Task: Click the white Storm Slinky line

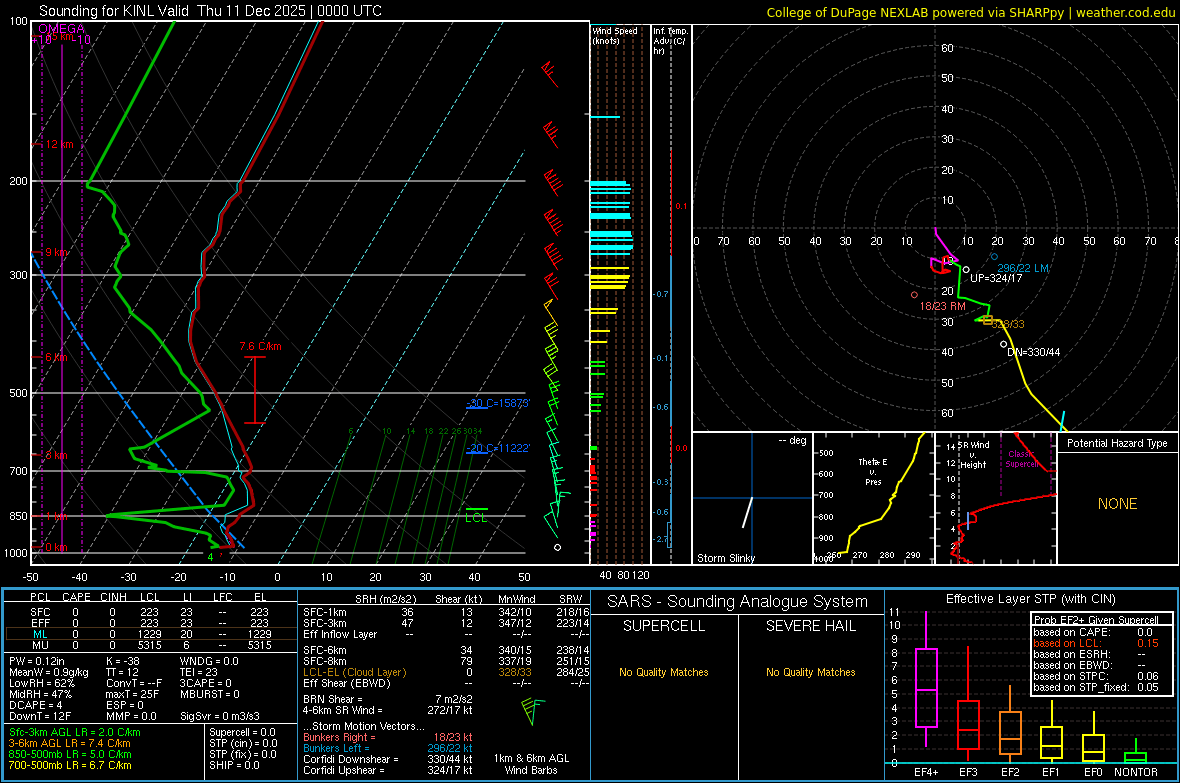Action: (747, 512)
